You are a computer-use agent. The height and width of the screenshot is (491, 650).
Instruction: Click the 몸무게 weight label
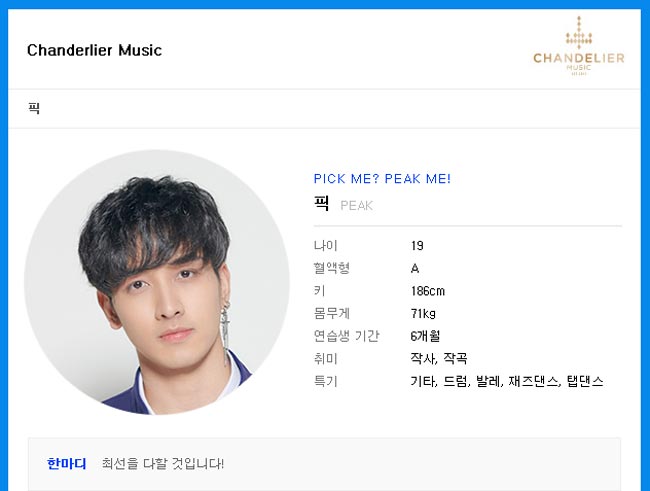(332, 313)
